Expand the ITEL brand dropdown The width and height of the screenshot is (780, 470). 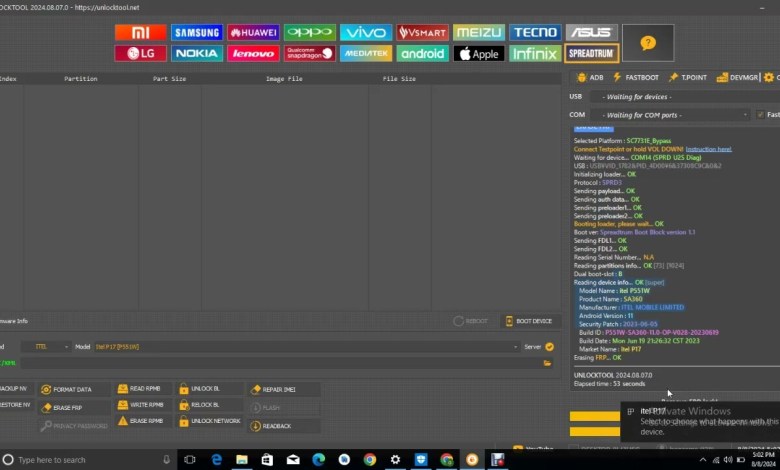(46, 347)
